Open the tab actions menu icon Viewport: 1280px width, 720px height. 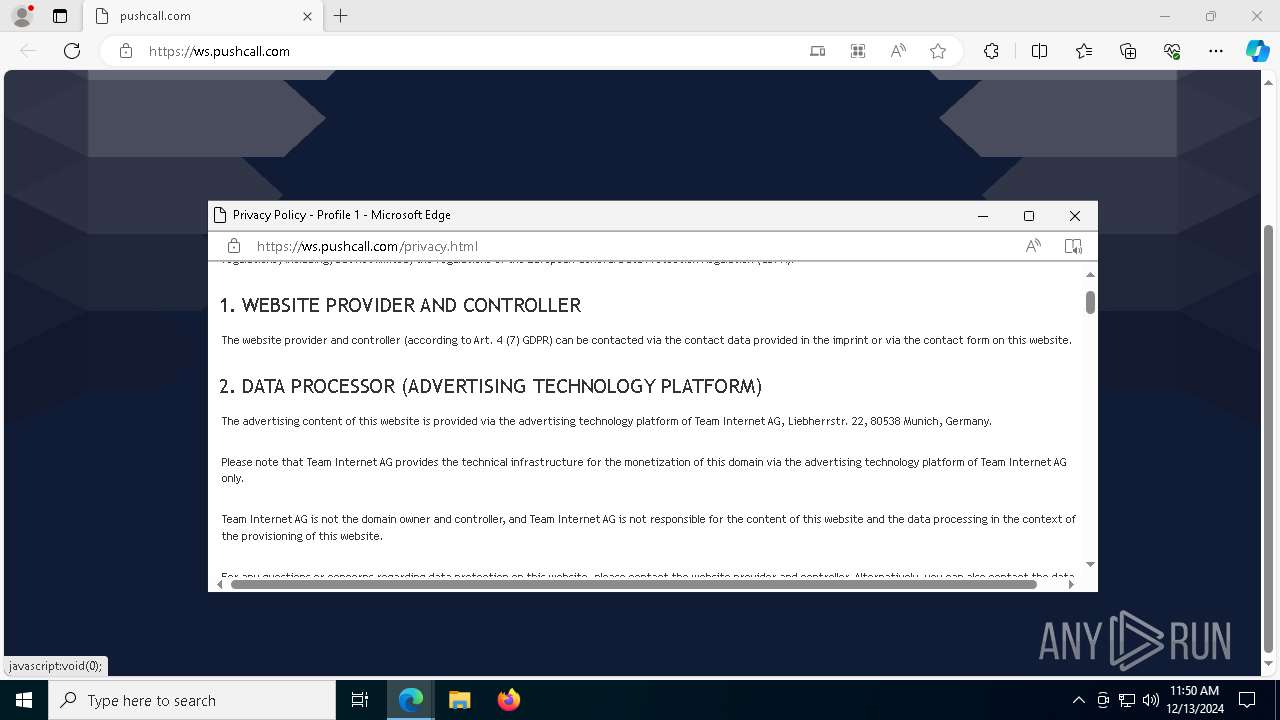pyautogui.click(x=60, y=16)
